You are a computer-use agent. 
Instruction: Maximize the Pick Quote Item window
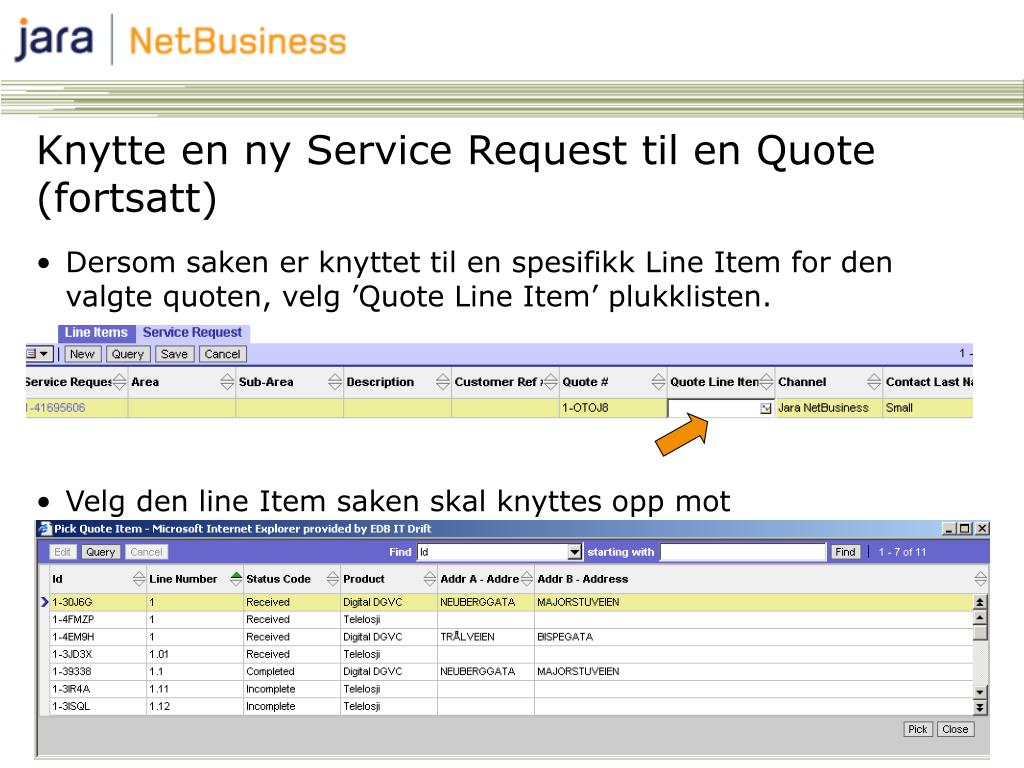pyautogui.click(x=965, y=528)
